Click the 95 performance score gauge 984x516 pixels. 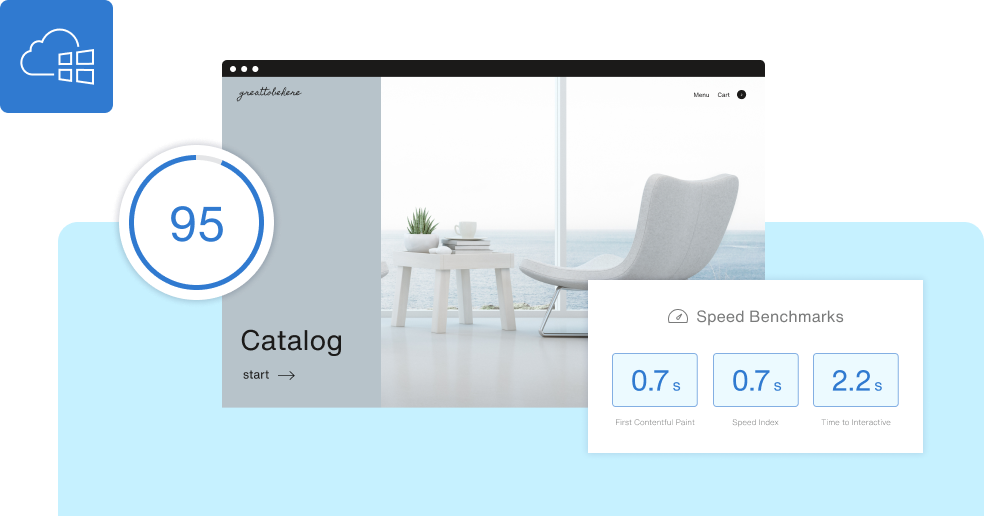(x=197, y=225)
